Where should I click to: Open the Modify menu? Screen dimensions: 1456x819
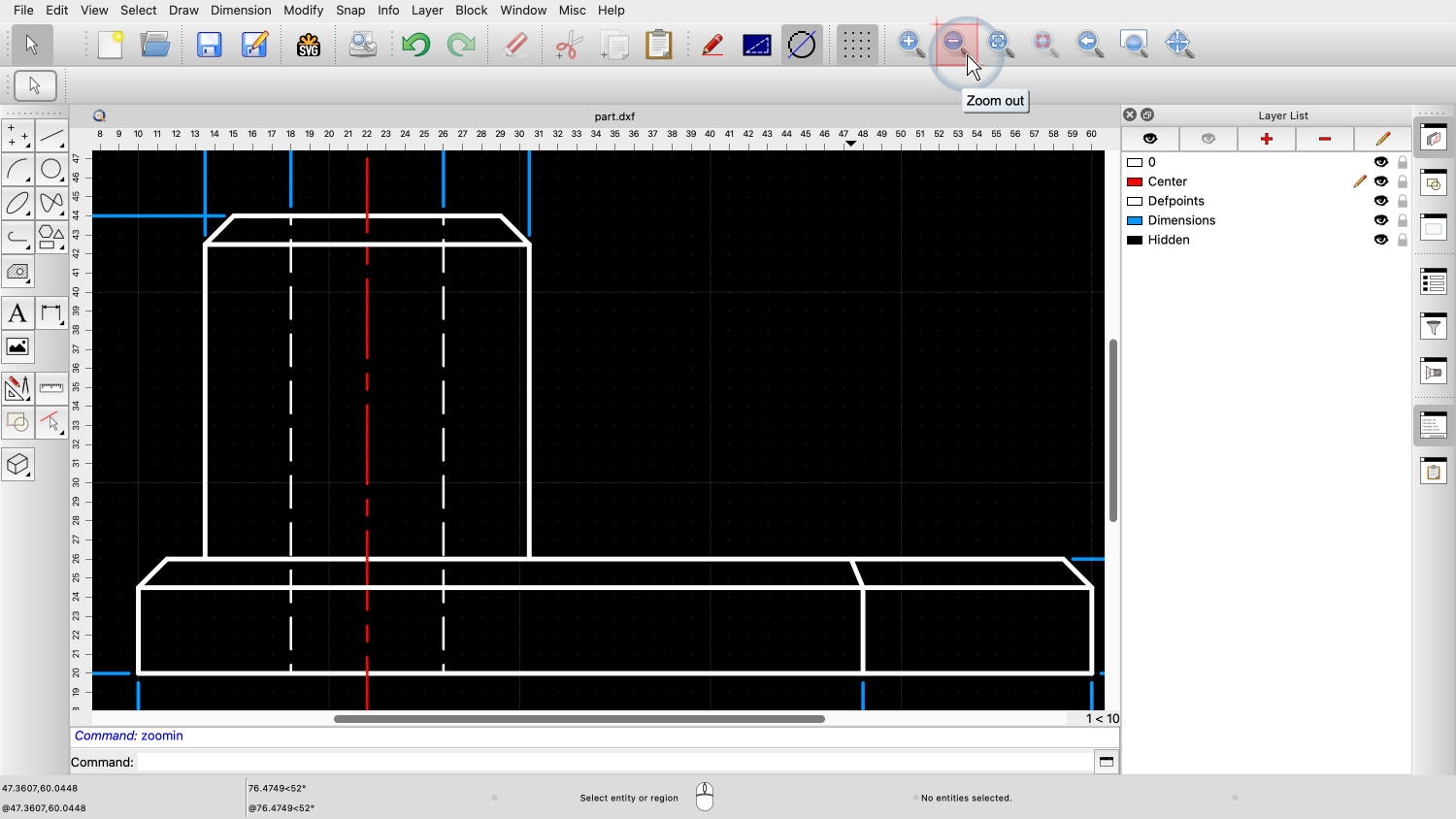tap(303, 10)
